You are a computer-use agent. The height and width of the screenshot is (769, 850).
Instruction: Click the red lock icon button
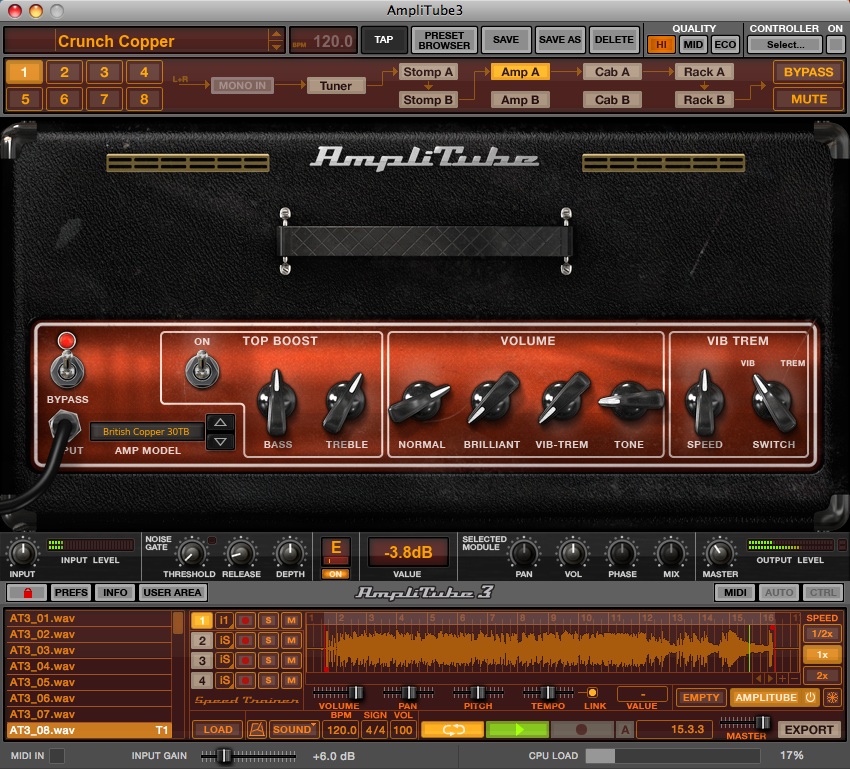coord(27,592)
